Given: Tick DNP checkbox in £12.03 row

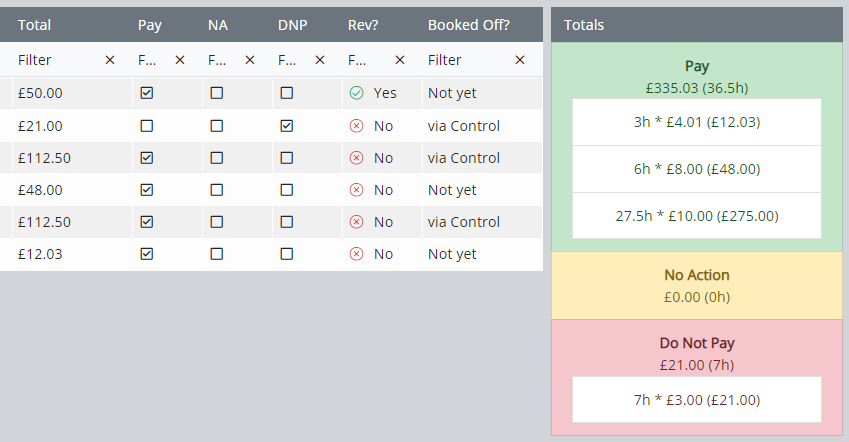Looking at the screenshot, I should pyautogui.click(x=287, y=254).
